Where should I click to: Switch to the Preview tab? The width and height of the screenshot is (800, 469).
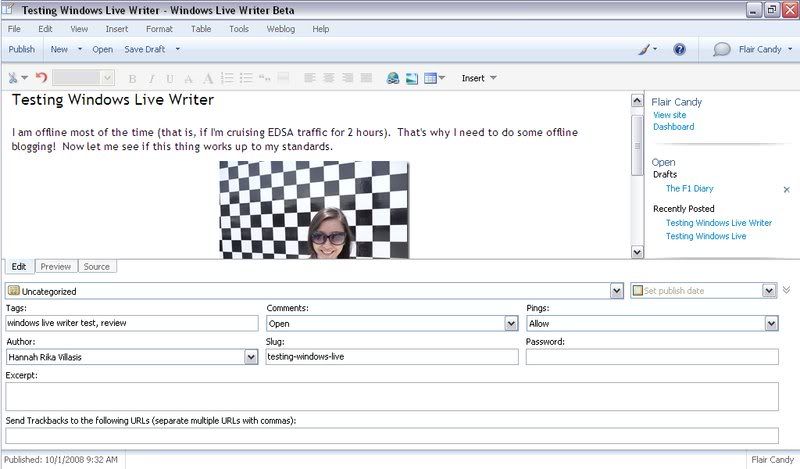(x=56, y=266)
